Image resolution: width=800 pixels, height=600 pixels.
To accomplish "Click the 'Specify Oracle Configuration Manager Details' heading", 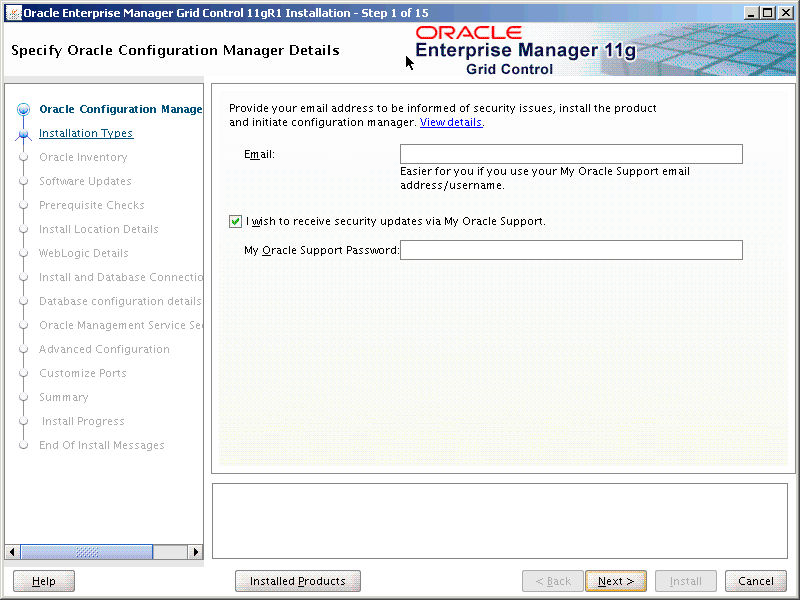I will (x=176, y=51).
